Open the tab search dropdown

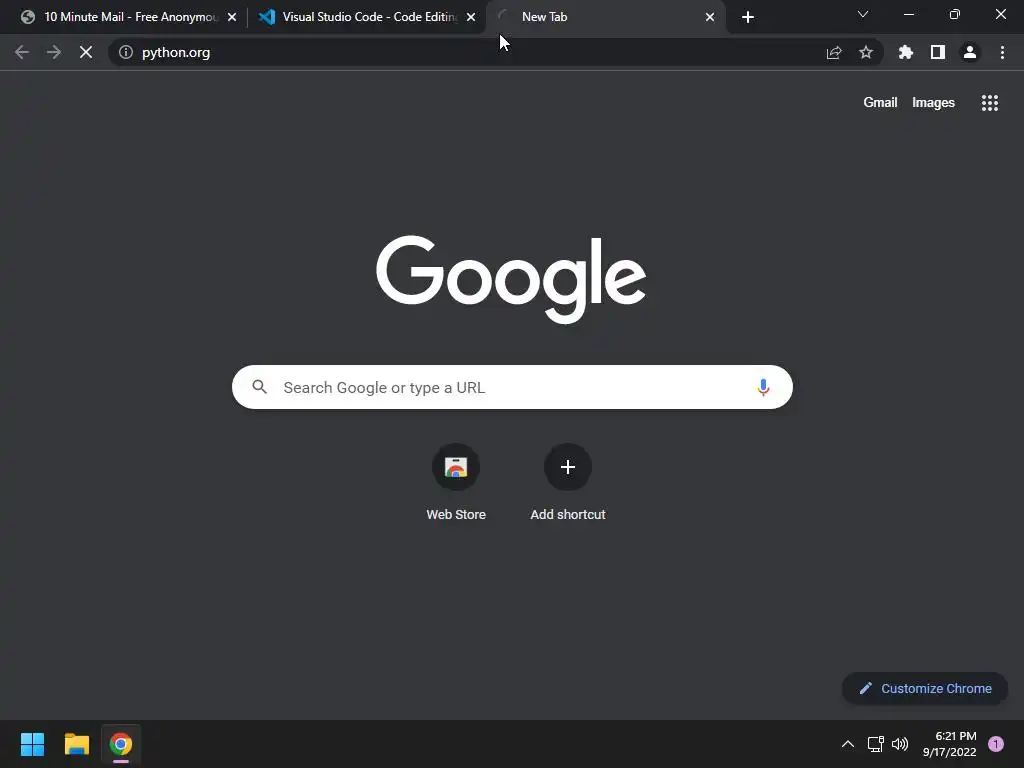[863, 14]
